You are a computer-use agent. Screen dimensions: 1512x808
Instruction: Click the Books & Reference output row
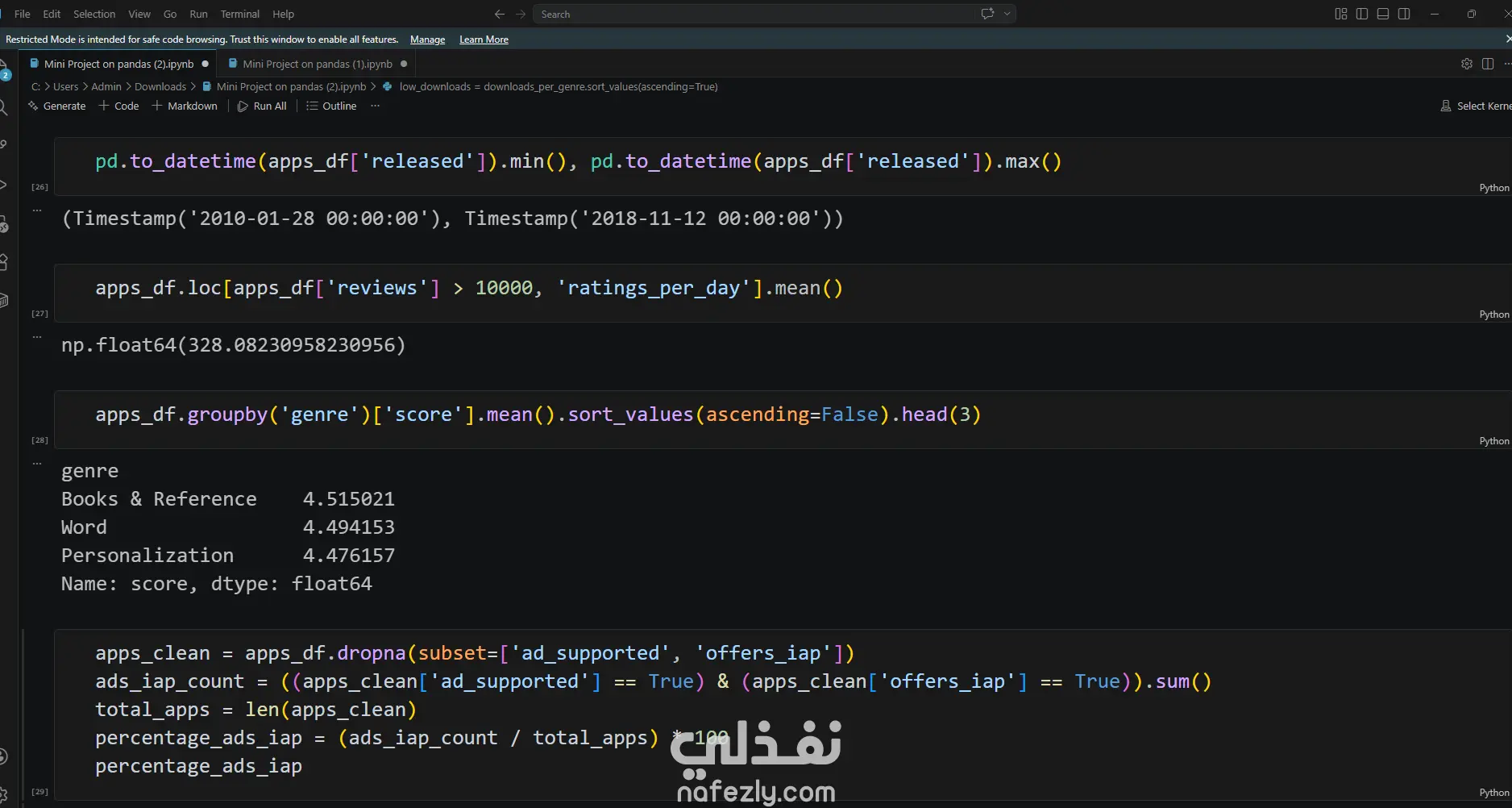228,499
